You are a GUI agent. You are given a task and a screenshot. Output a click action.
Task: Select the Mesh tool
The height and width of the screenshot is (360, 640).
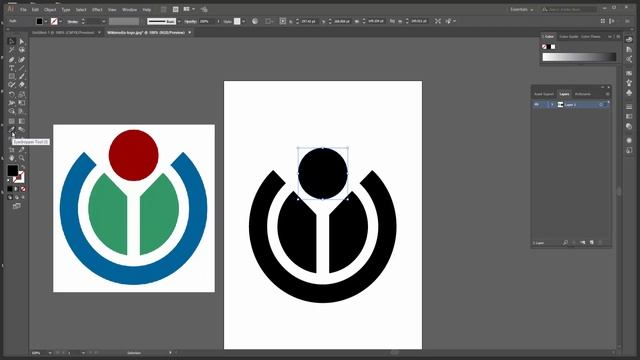(x=11, y=121)
